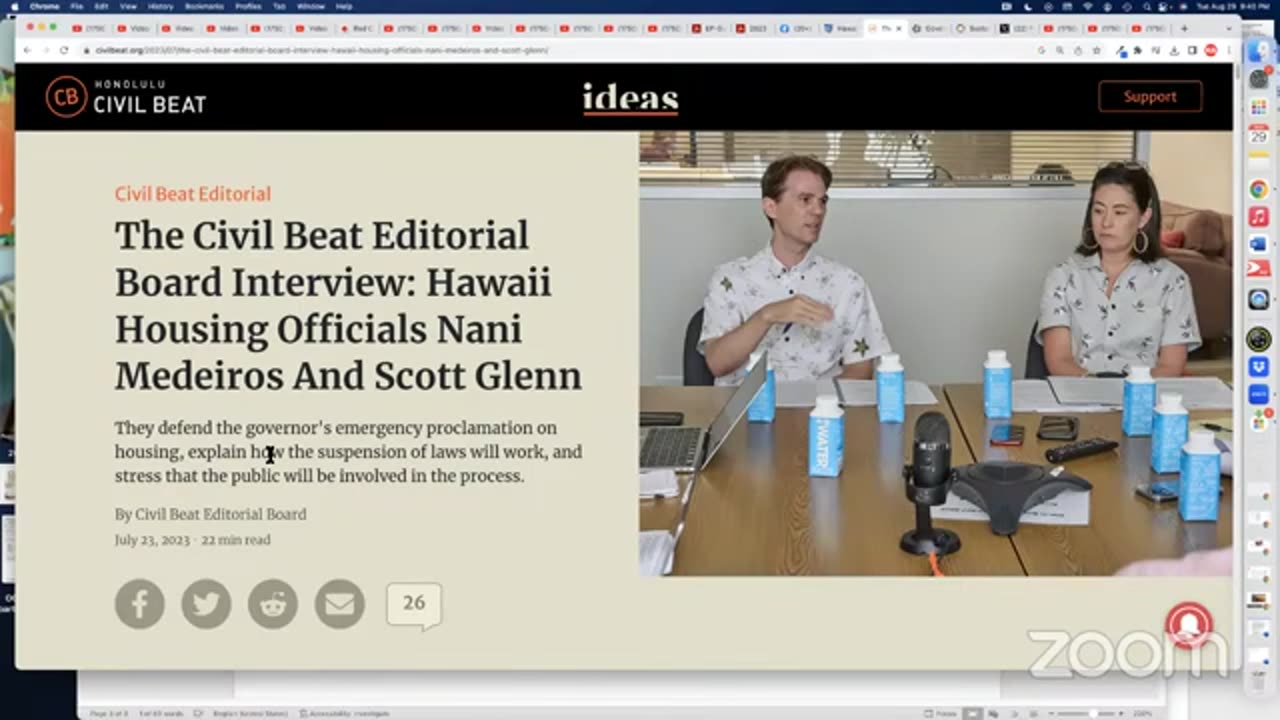Close the active Civil Beat tab

tap(898, 28)
